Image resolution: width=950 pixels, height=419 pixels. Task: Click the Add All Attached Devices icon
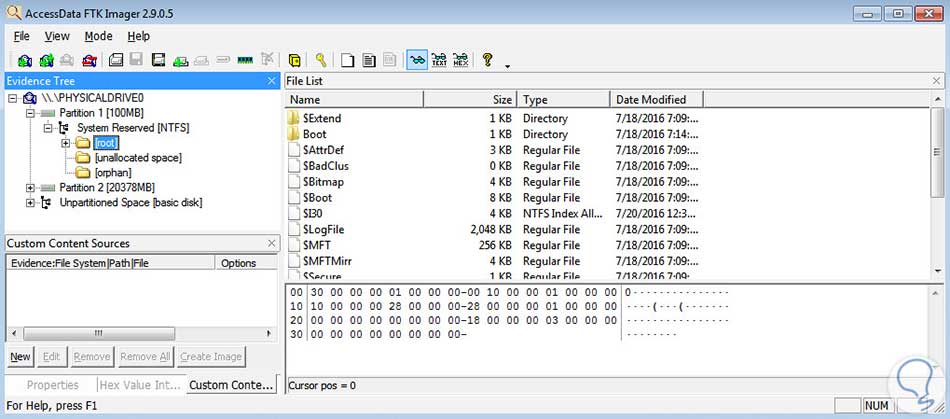47,60
